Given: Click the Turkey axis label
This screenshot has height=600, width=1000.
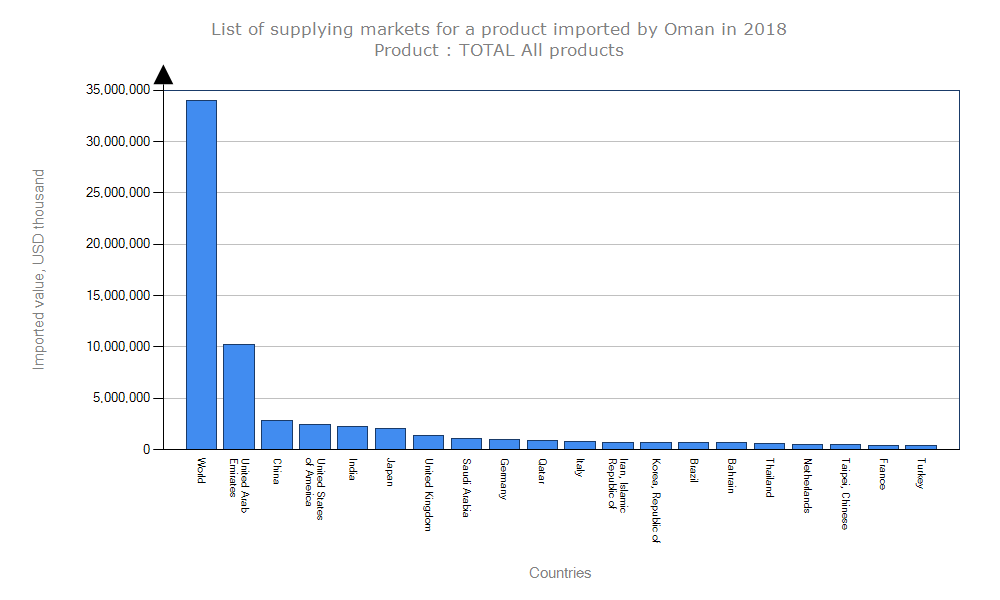Looking at the screenshot, I should [921, 474].
